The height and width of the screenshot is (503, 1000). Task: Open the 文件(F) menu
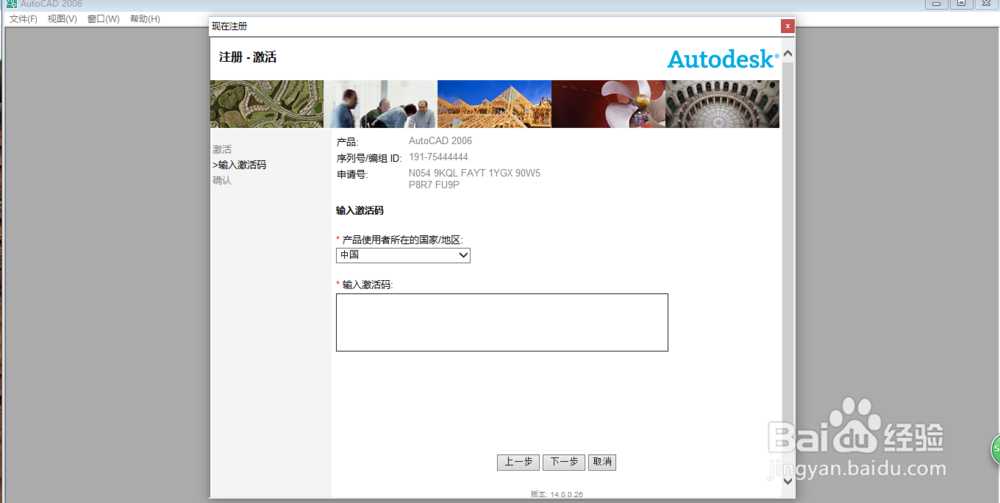[x=23, y=19]
